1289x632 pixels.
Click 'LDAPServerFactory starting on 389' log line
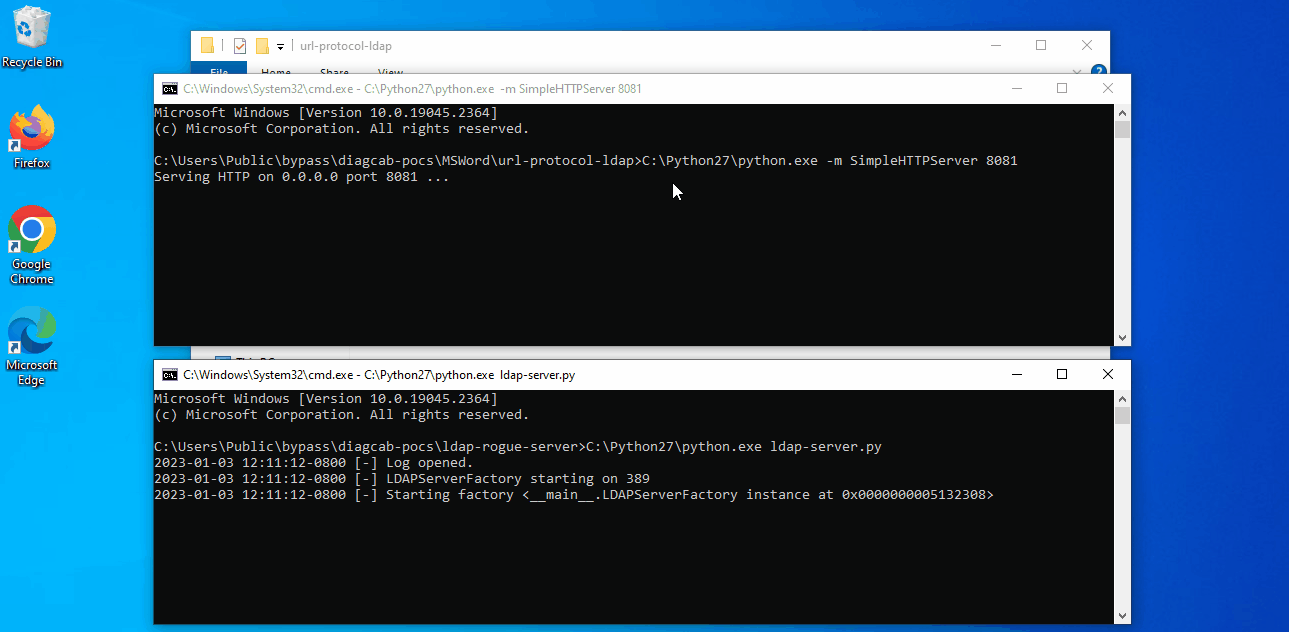[x=402, y=479]
